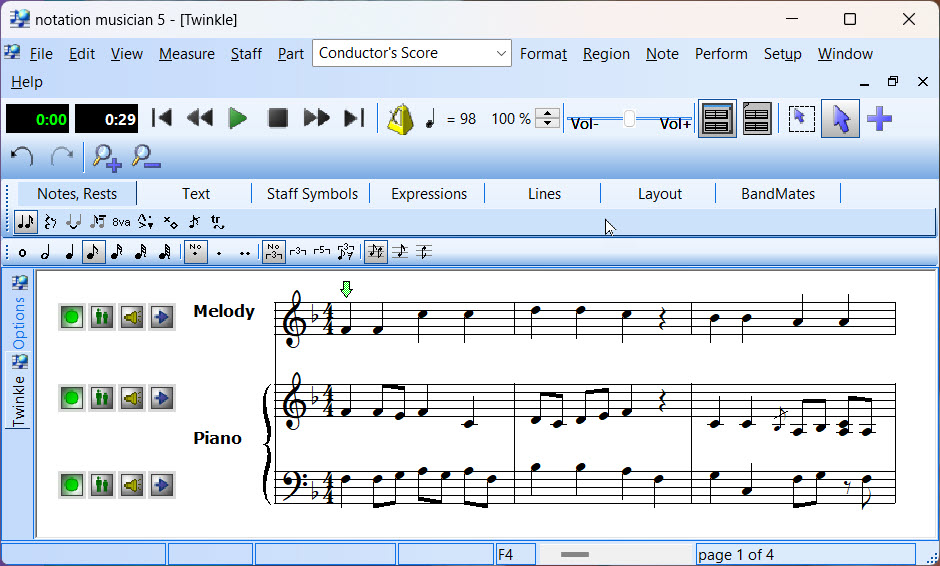This screenshot has height=566, width=940.
Task: Decrease tempo percentage with down arrow
Action: tap(547, 124)
